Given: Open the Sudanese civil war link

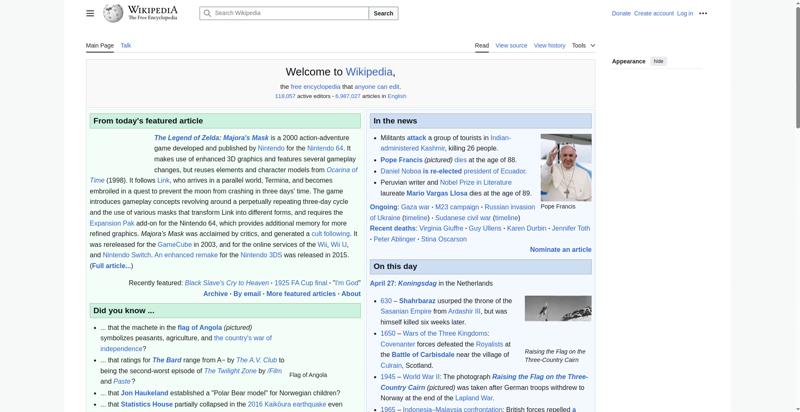Looking at the screenshot, I should (x=463, y=218).
